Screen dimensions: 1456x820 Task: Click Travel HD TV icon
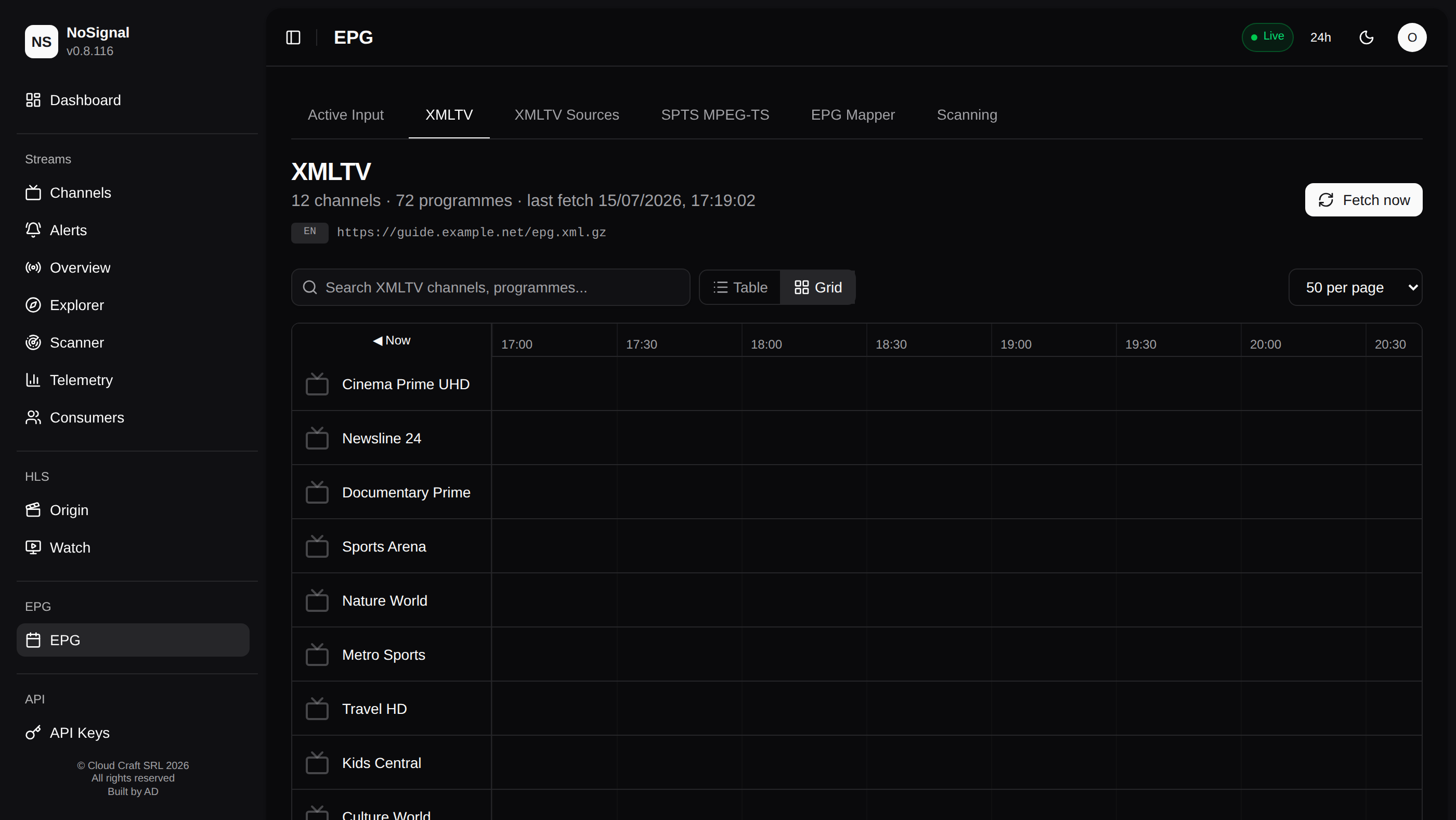tap(317, 709)
